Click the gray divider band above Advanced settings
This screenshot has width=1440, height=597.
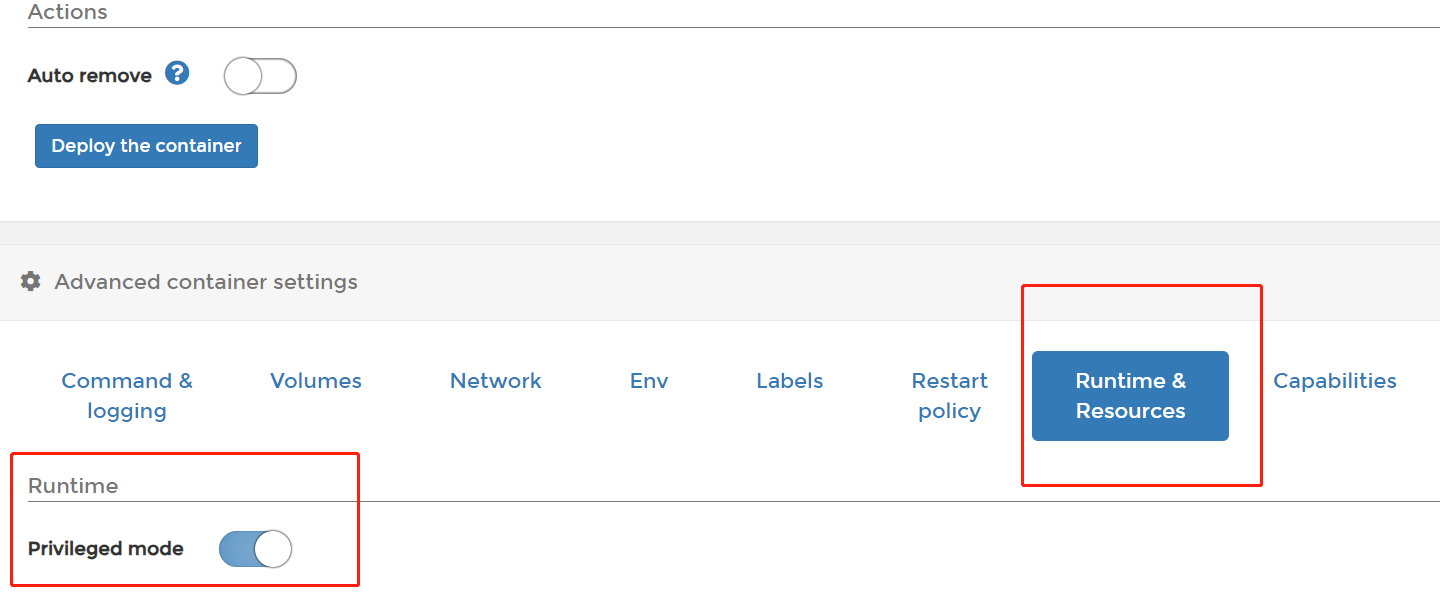click(720, 233)
